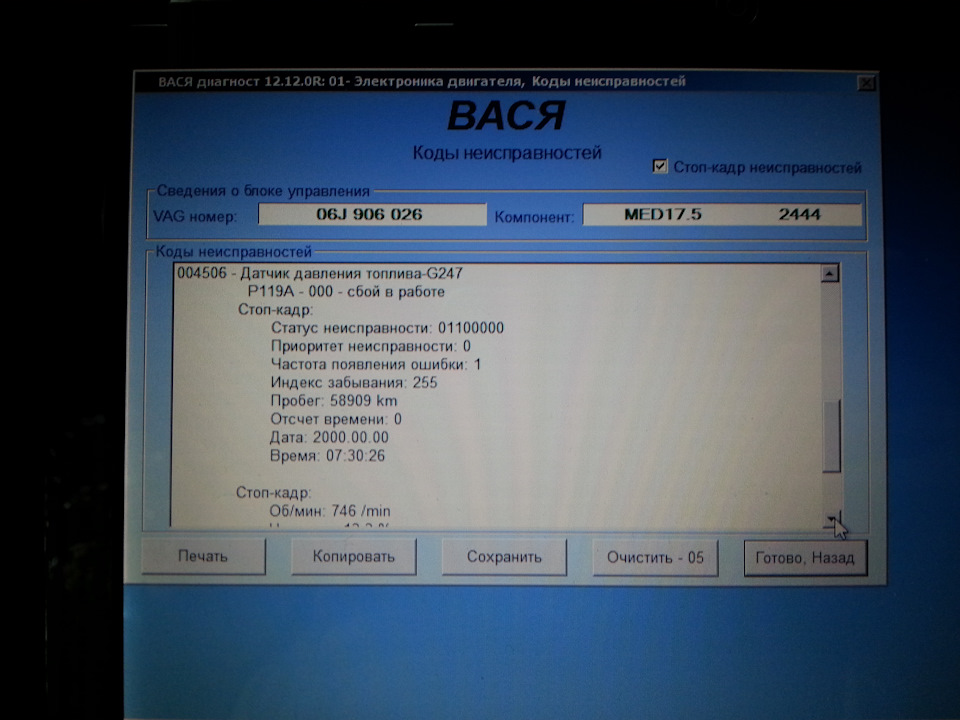The width and height of the screenshot is (960, 720).
Task: Click the Печать button
Action: (x=203, y=556)
